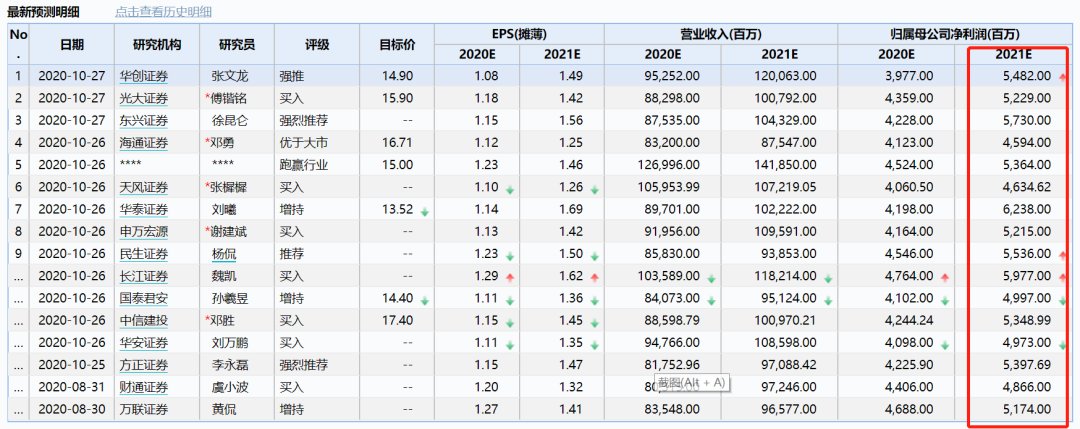Open the 申万宏源 institution link
The width and height of the screenshot is (1080, 429).
coord(143,232)
